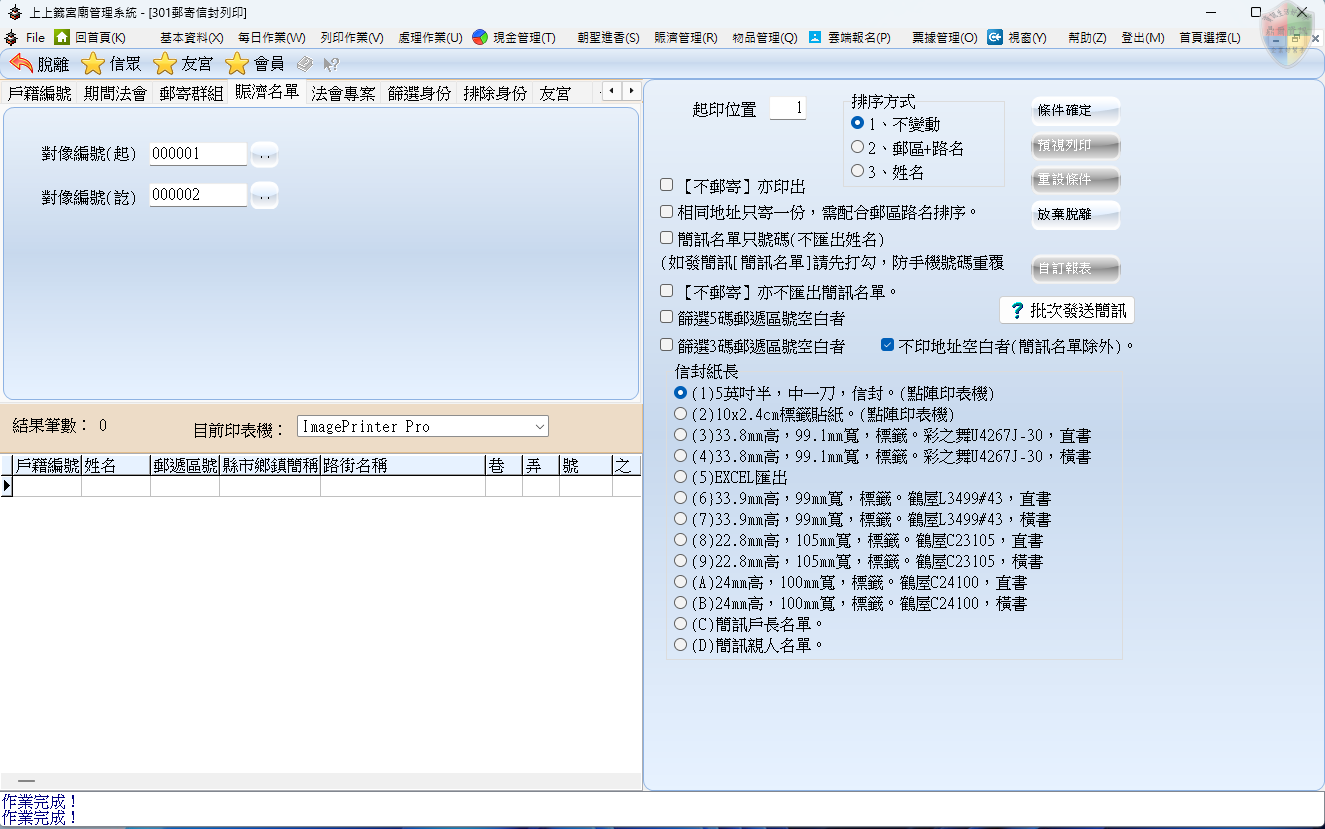Screen dimensions: 1325x829
Task: Open the 目前印表機 printer dropdown
Action: pos(540,427)
